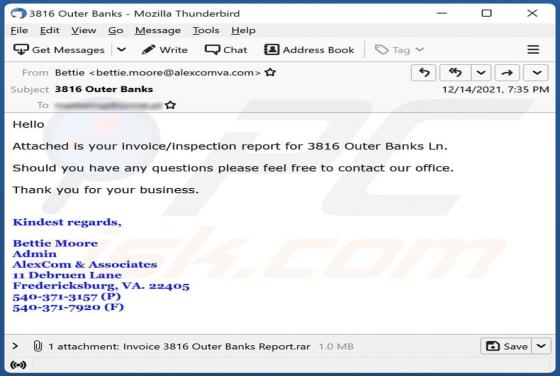This screenshot has width=560, height=376.
Task: Minimize the Thunderbird window
Action: pos(442,13)
